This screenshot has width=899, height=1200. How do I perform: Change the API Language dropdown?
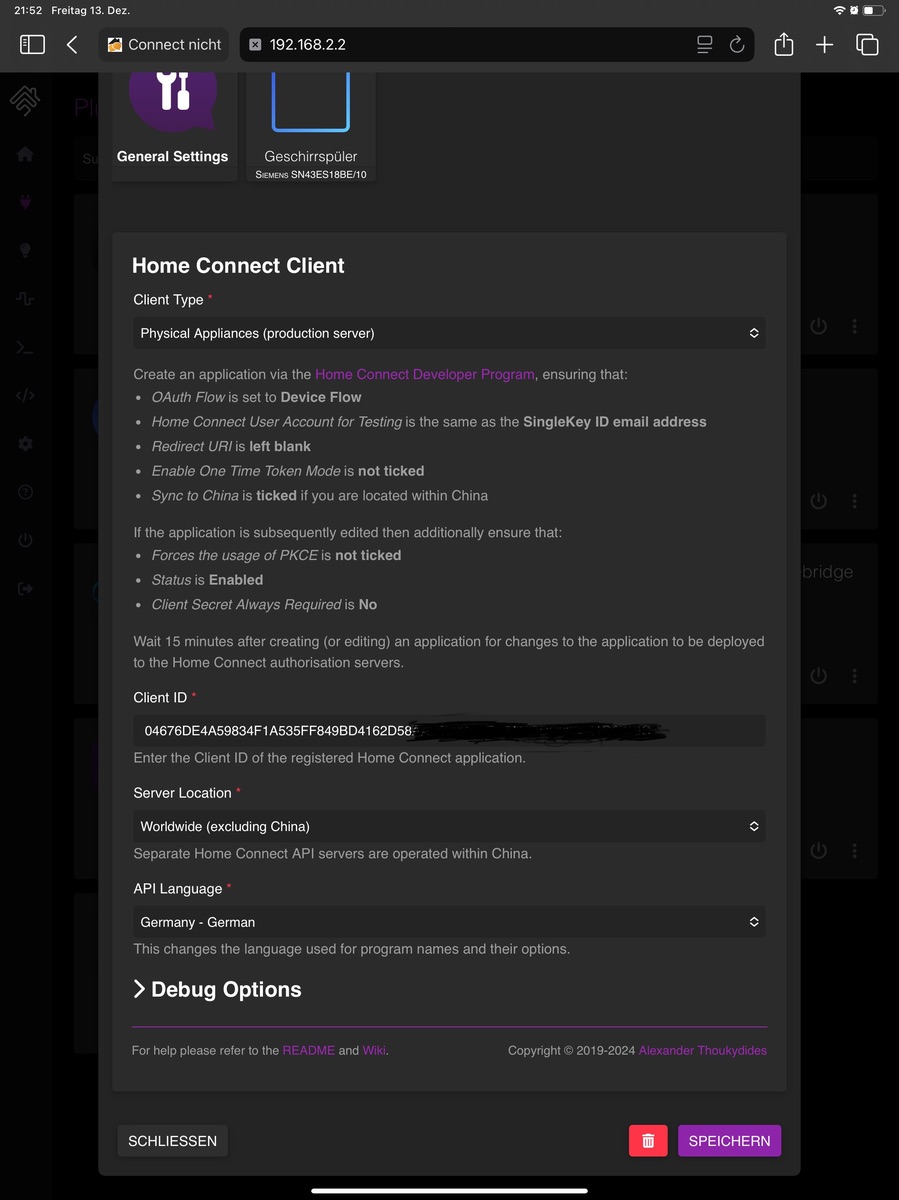point(449,922)
